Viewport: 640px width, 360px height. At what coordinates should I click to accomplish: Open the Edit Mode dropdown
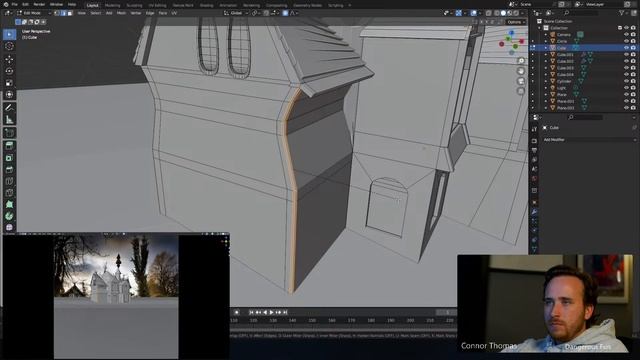(x=33, y=13)
